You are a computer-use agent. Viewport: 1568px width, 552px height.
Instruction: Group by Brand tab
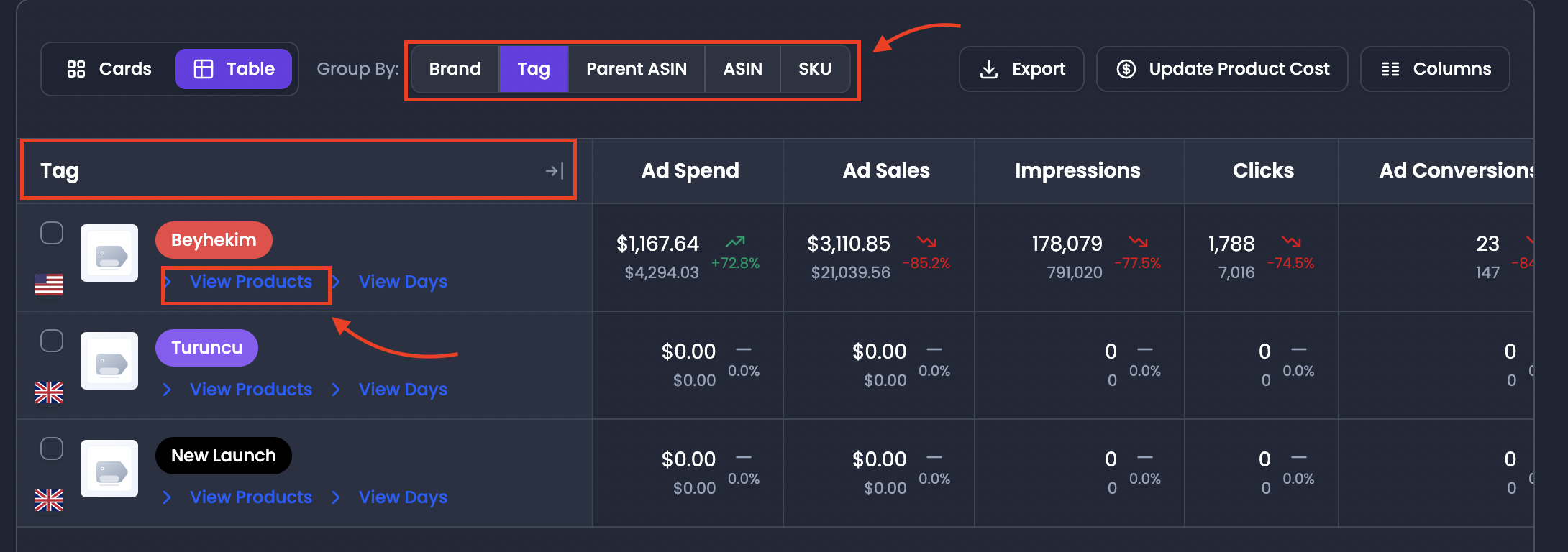(x=455, y=69)
